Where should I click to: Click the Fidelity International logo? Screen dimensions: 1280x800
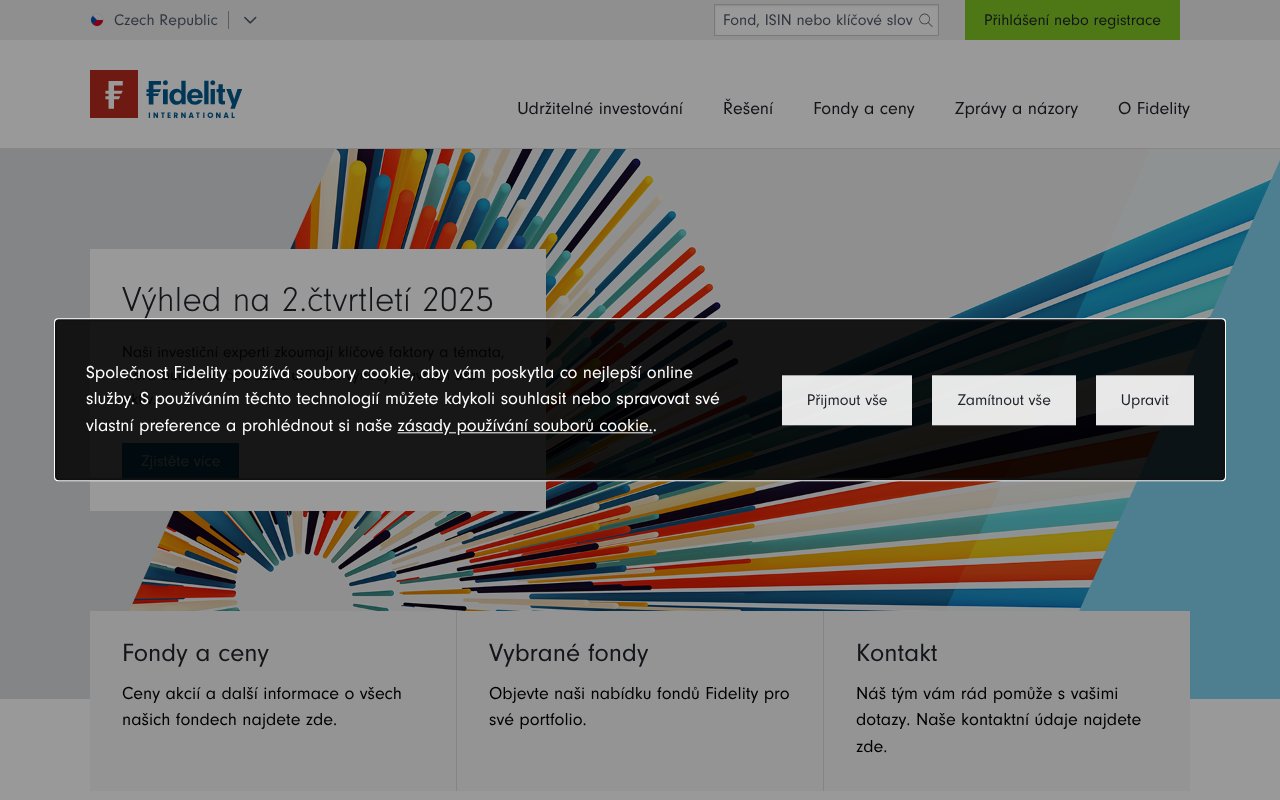(165, 94)
